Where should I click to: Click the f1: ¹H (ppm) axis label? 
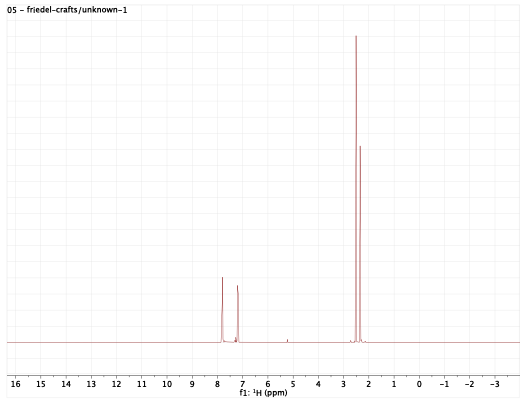point(263,393)
